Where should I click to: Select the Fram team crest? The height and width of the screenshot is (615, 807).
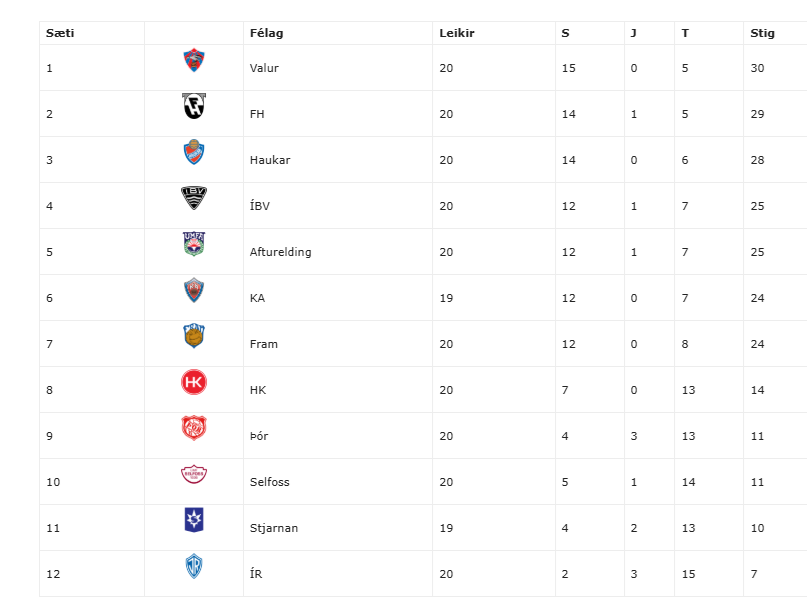pos(193,337)
